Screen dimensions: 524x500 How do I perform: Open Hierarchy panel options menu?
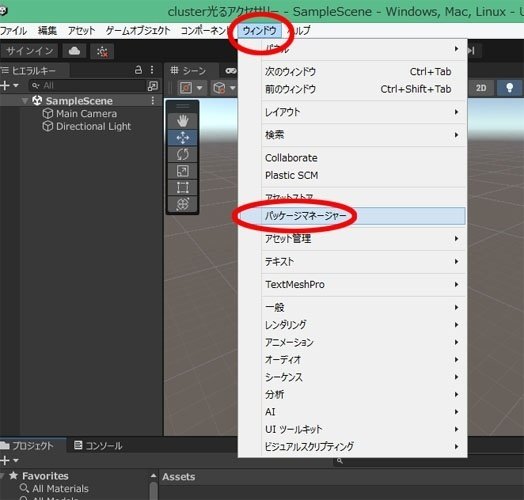tap(152, 70)
